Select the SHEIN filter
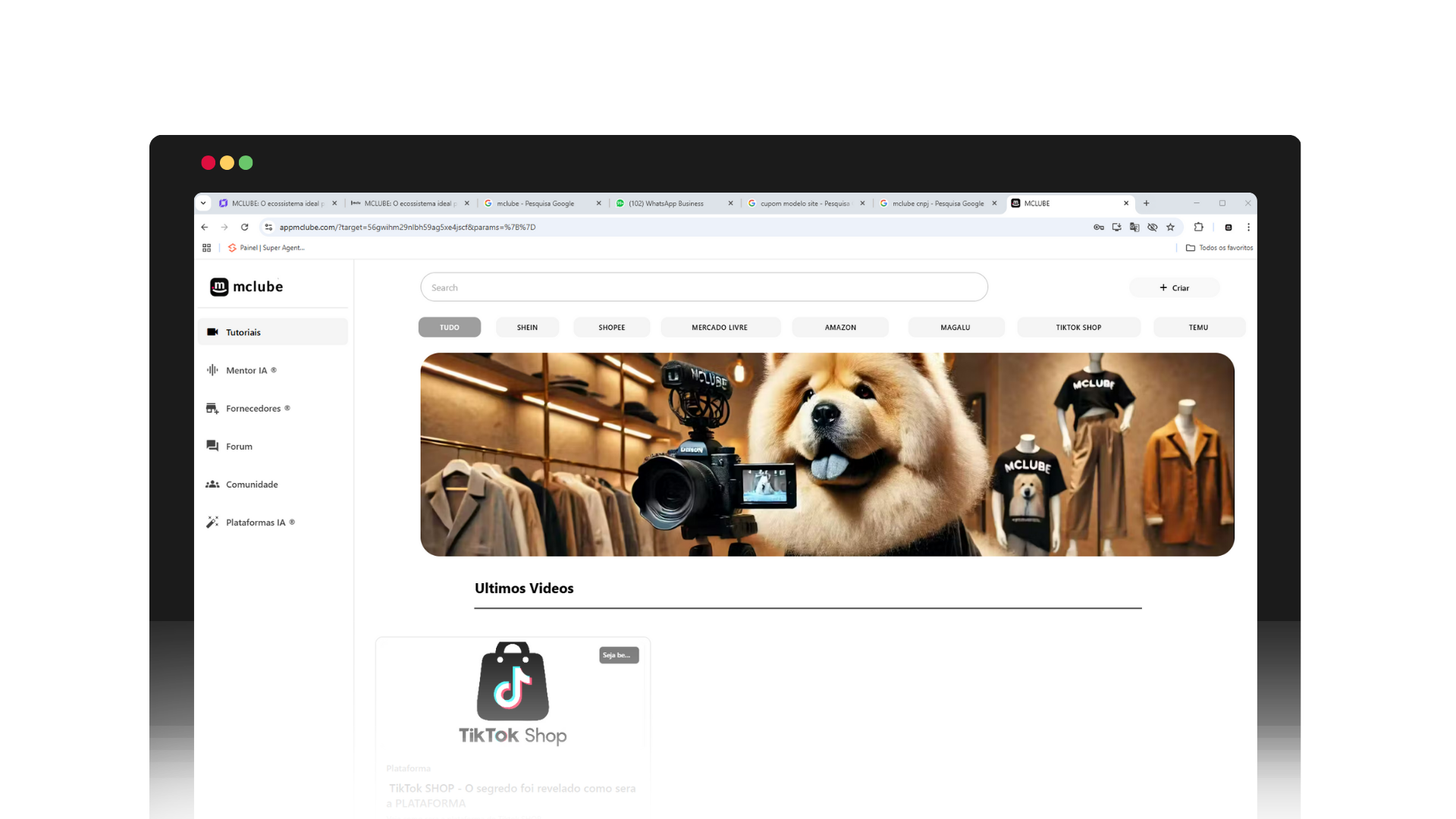This screenshot has height=819, width=1456. [527, 327]
